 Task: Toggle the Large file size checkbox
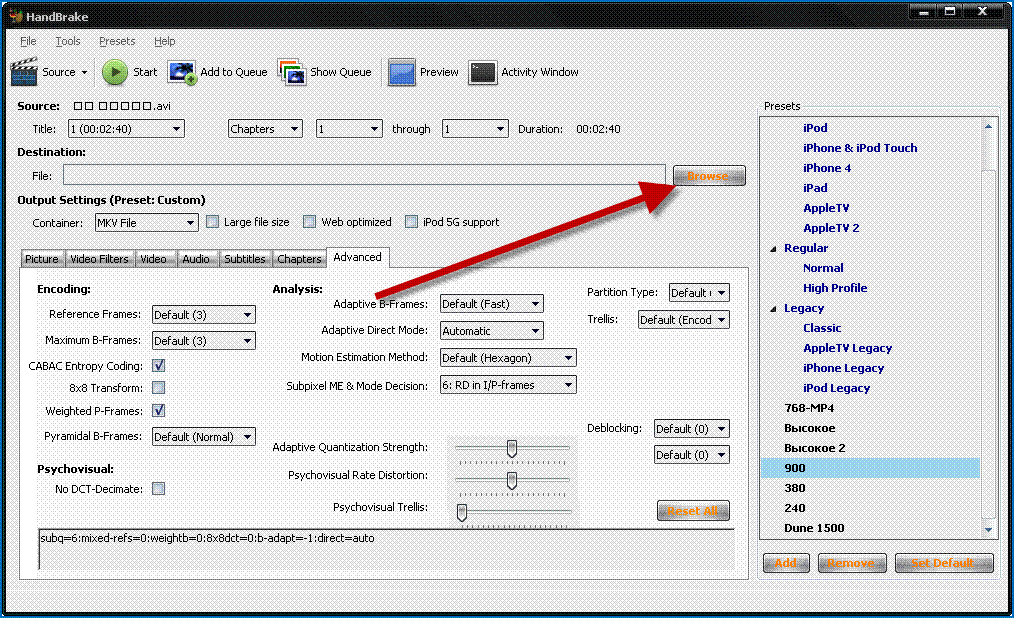pyautogui.click(x=212, y=222)
